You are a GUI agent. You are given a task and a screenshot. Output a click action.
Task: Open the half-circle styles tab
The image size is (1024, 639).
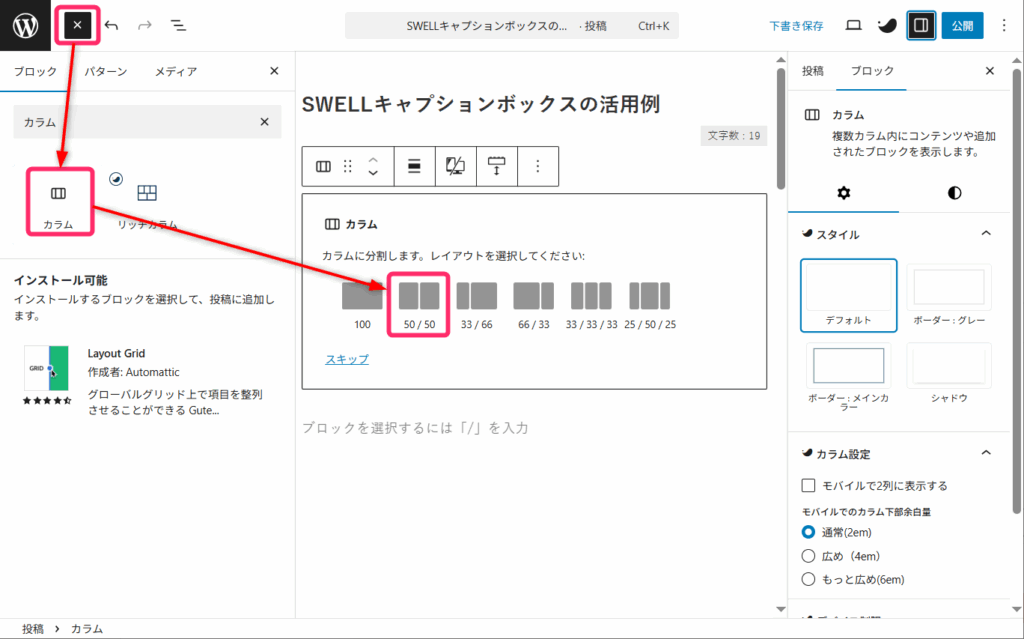coord(954,193)
